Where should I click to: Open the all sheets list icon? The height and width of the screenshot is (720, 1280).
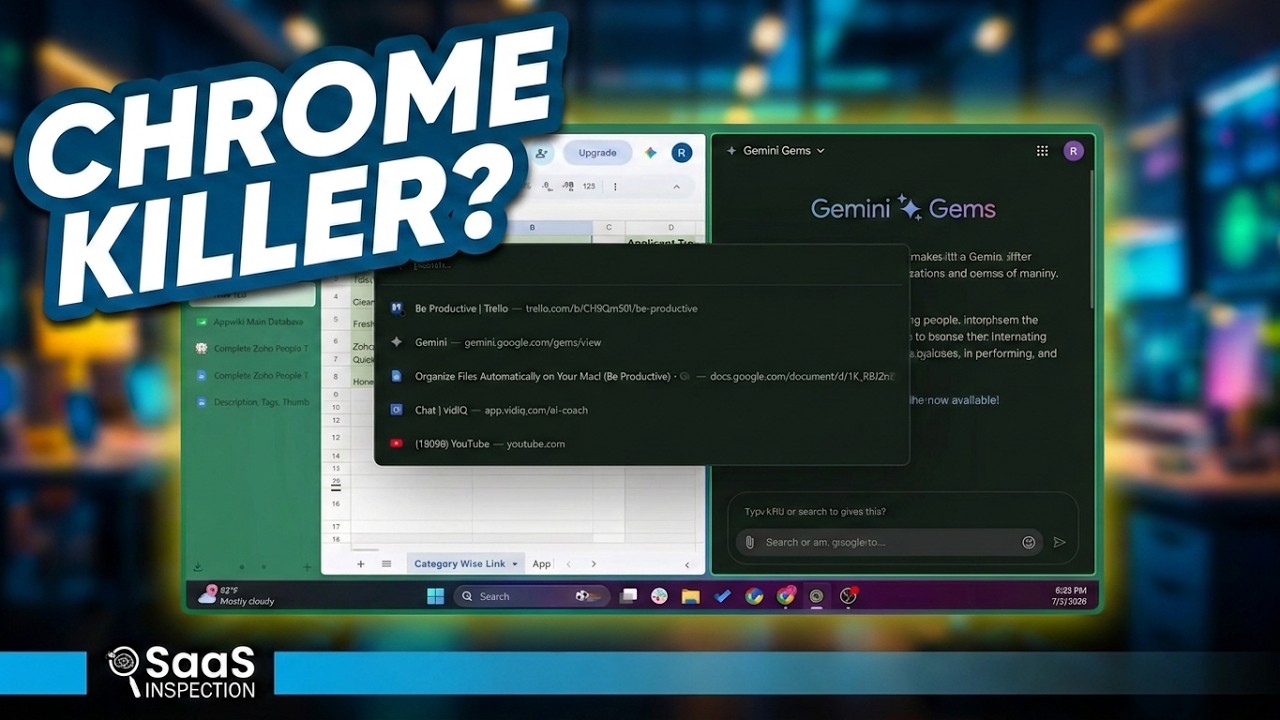(386, 564)
